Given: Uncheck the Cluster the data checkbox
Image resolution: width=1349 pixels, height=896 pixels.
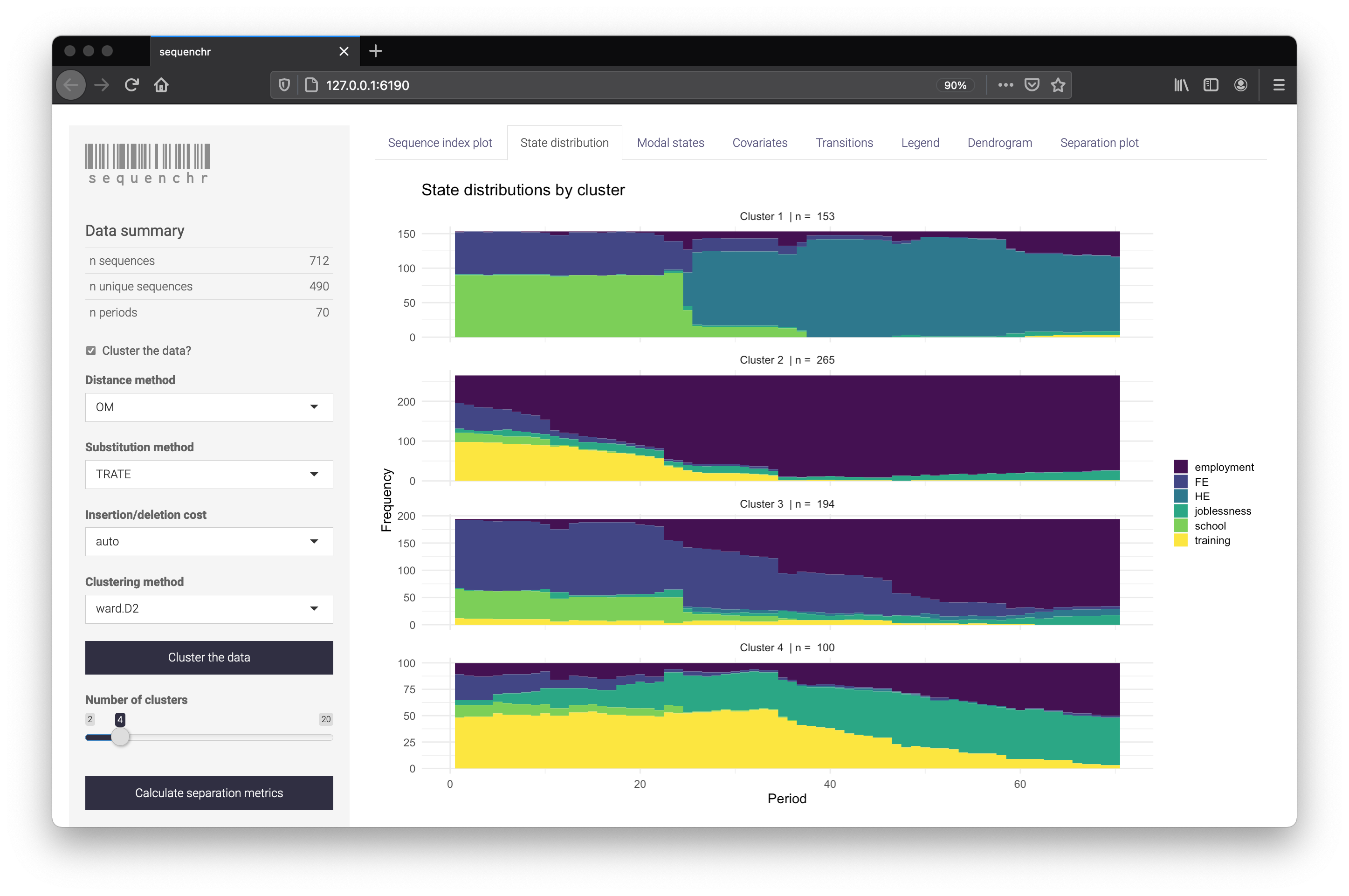Looking at the screenshot, I should point(91,351).
